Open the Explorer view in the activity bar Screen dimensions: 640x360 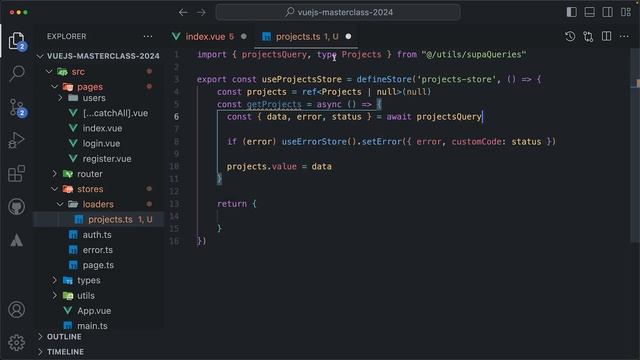coord(16,41)
